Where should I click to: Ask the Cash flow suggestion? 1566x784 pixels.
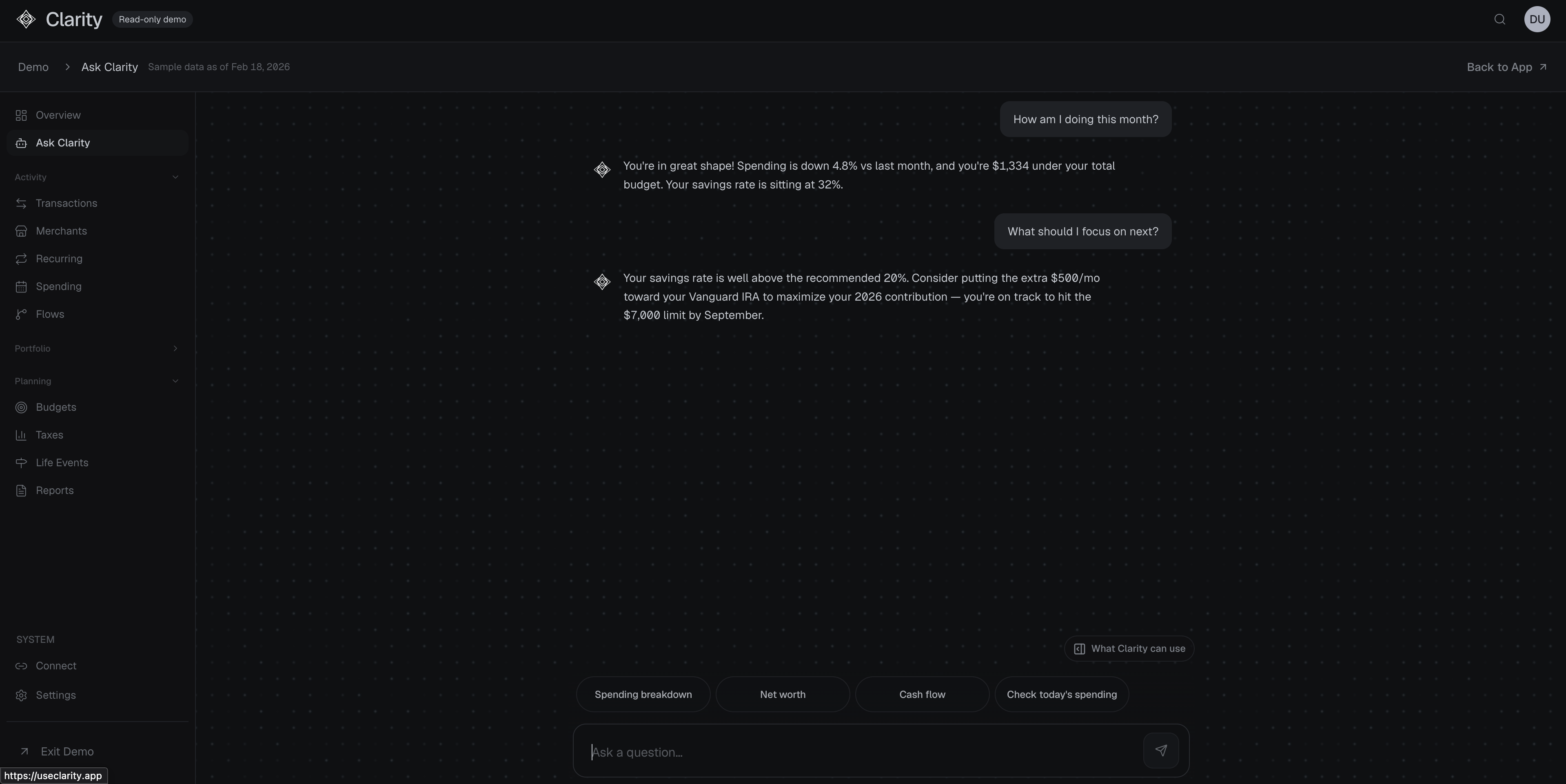[922, 694]
